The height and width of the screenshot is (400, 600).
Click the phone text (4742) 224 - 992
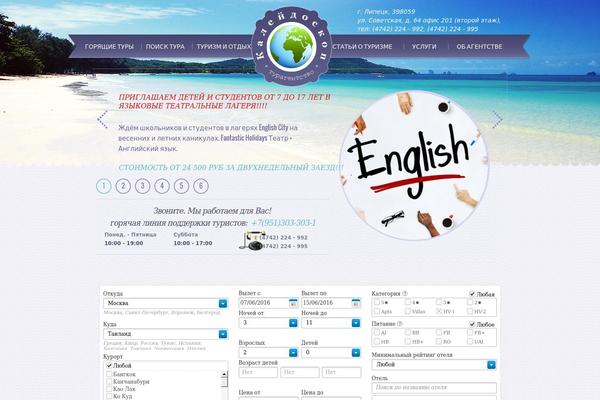(284, 237)
